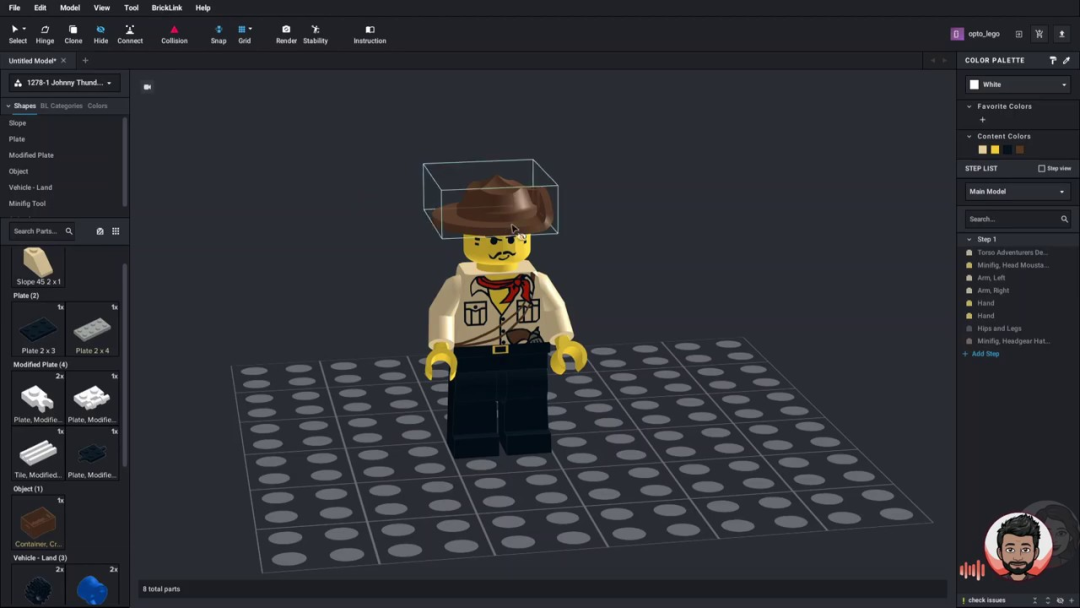This screenshot has height=608, width=1080.
Task: Switch to BL Categories tab
Action: [x=61, y=106]
